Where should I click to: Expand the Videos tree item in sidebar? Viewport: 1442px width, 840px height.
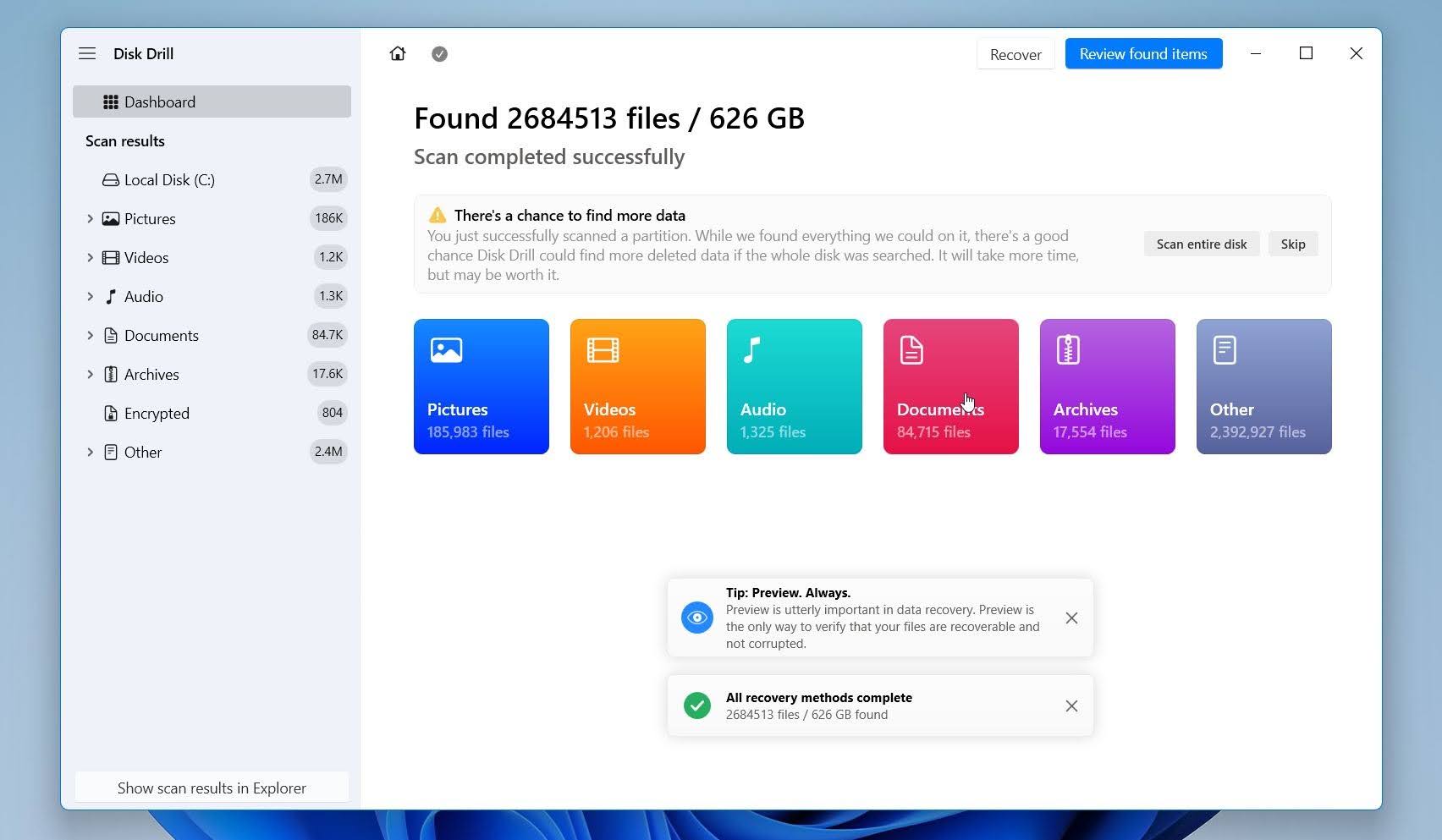click(90, 258)
